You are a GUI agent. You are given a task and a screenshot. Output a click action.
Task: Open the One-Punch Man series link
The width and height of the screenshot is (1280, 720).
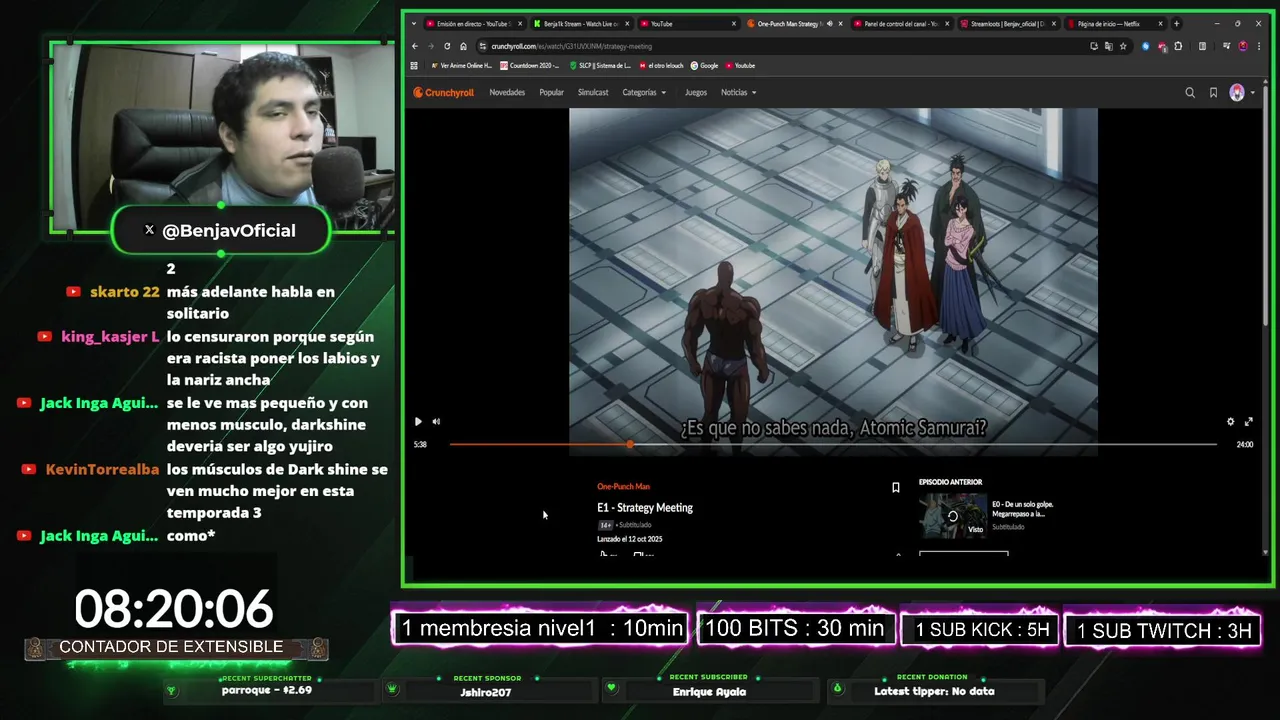tap(623, 486)
